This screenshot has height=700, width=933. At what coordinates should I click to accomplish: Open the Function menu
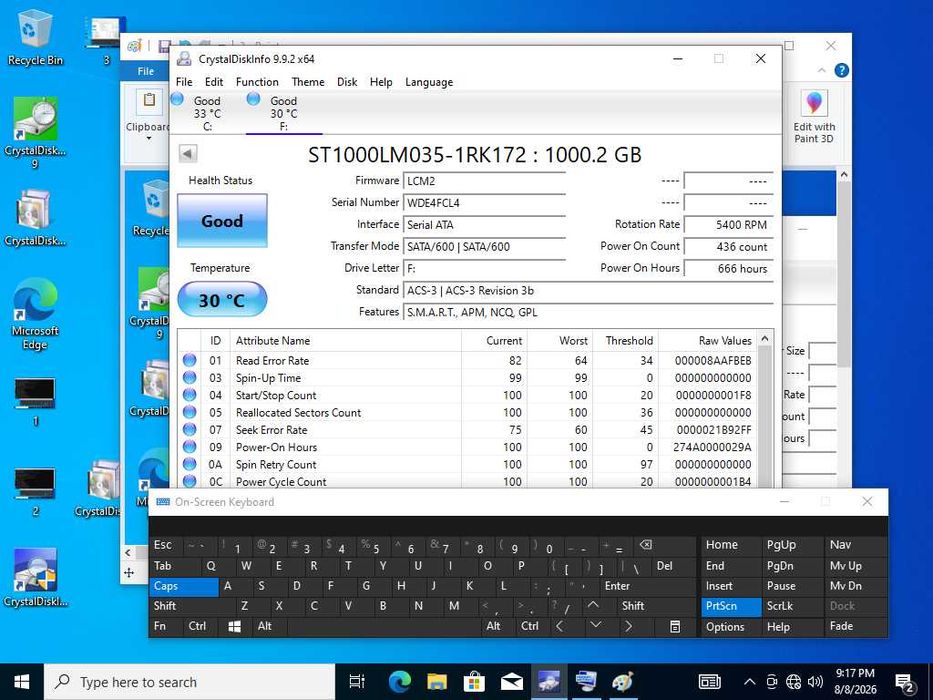click(257, 82)
